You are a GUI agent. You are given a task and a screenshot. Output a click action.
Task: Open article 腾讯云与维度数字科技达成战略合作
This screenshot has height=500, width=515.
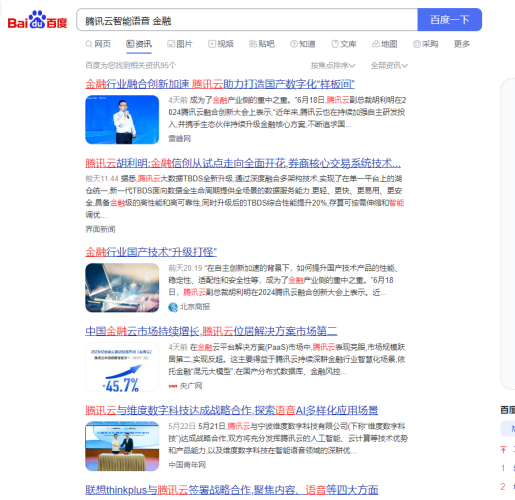pyautogui.click(x=232, y=410)
